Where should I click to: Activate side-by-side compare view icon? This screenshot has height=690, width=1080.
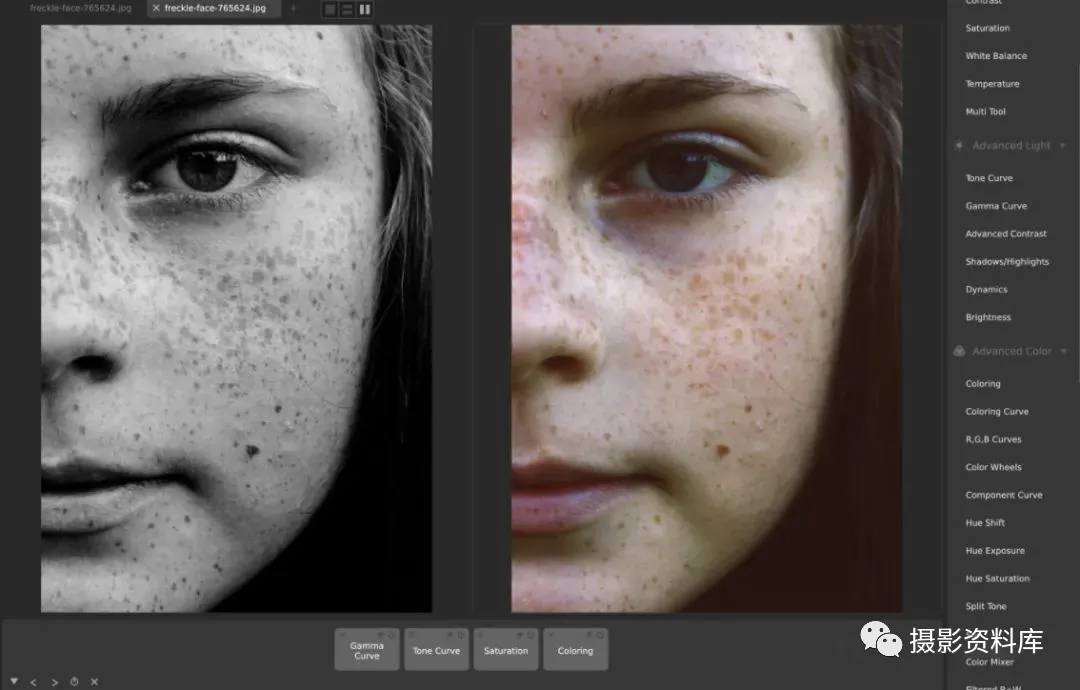[x=365, y=10]
